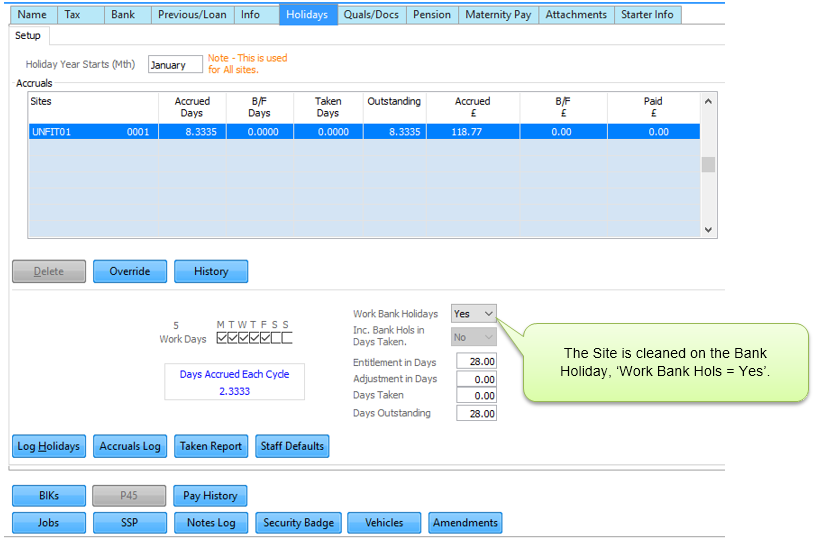Viewport: 814px width, 539px height.
Task: Open the Taken Report
Action: (x=211, y=446)
